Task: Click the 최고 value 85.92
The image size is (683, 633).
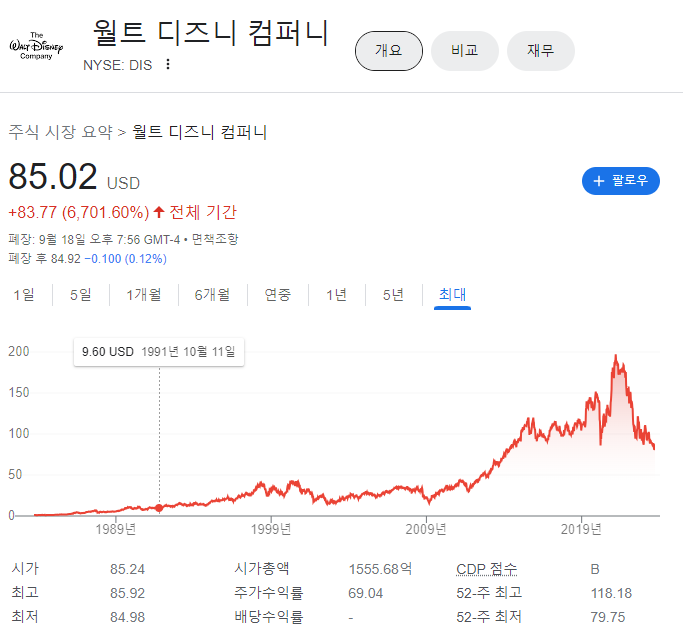Action: (127, 593)
